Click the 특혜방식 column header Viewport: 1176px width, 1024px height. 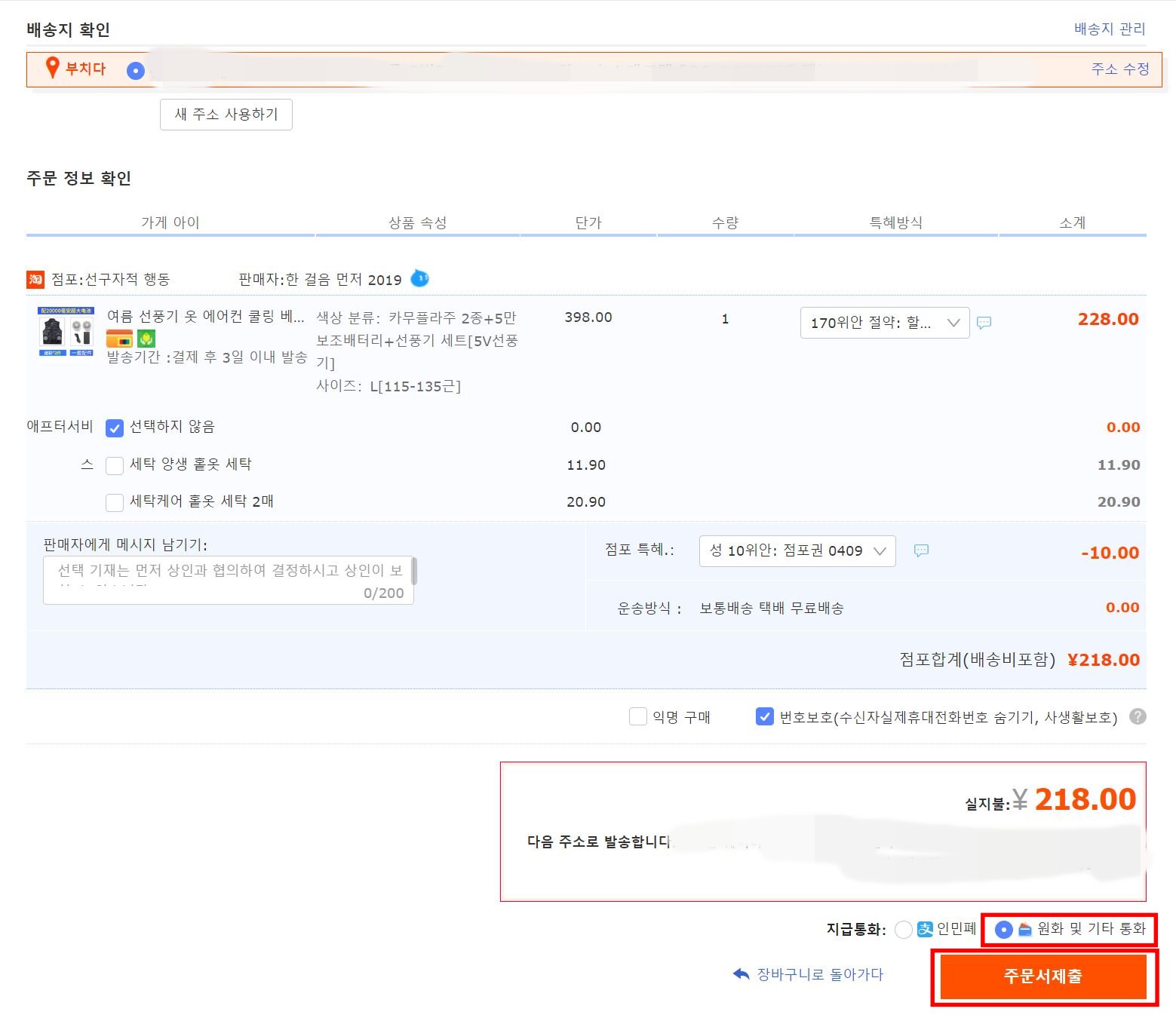click(895, 222)
